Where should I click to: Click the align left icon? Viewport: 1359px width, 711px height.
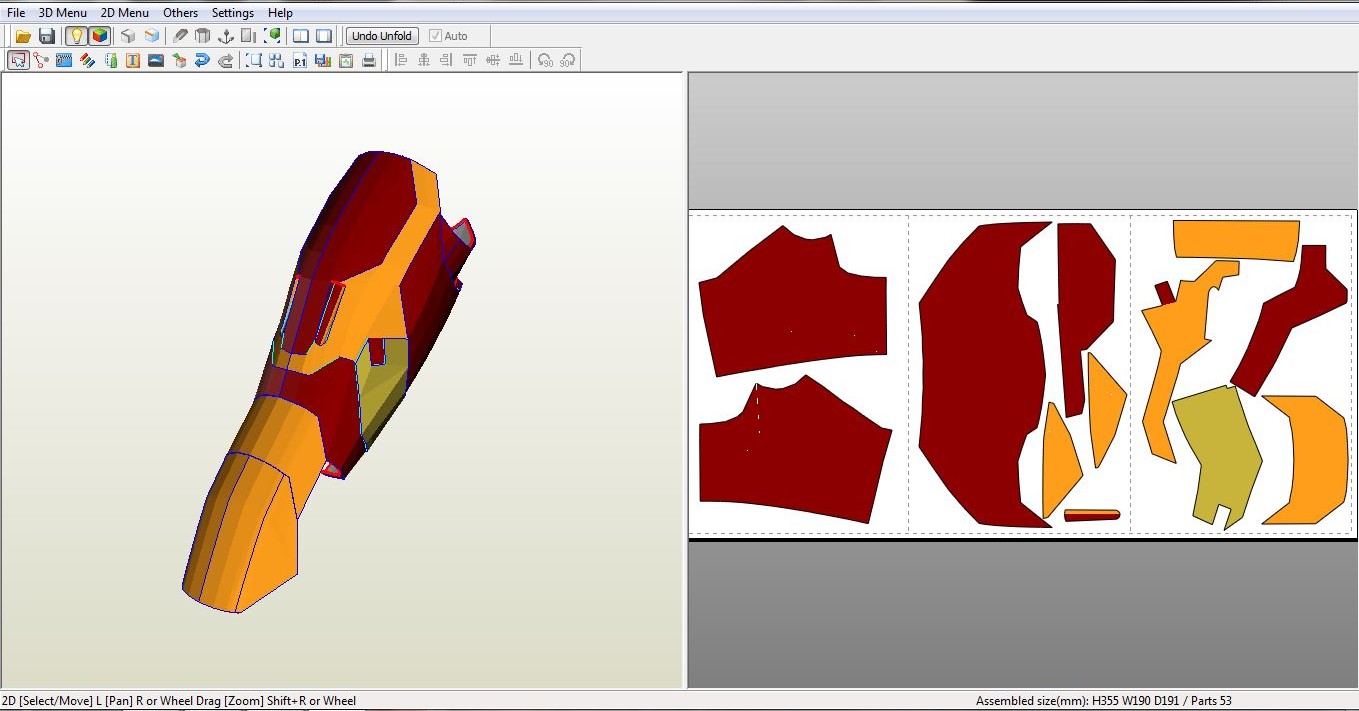click(401, 60)
